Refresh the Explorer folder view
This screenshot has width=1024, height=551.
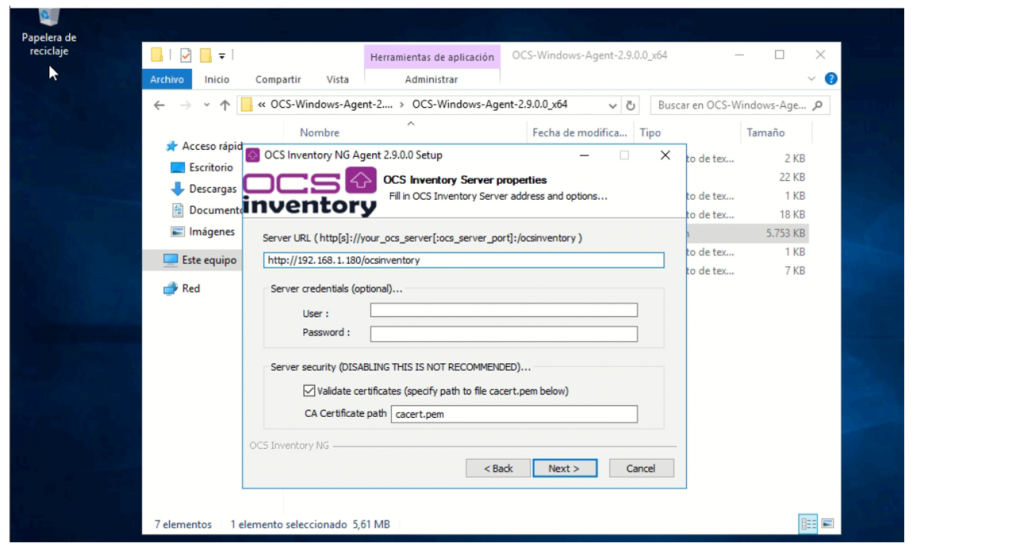(x=630, y=105)
